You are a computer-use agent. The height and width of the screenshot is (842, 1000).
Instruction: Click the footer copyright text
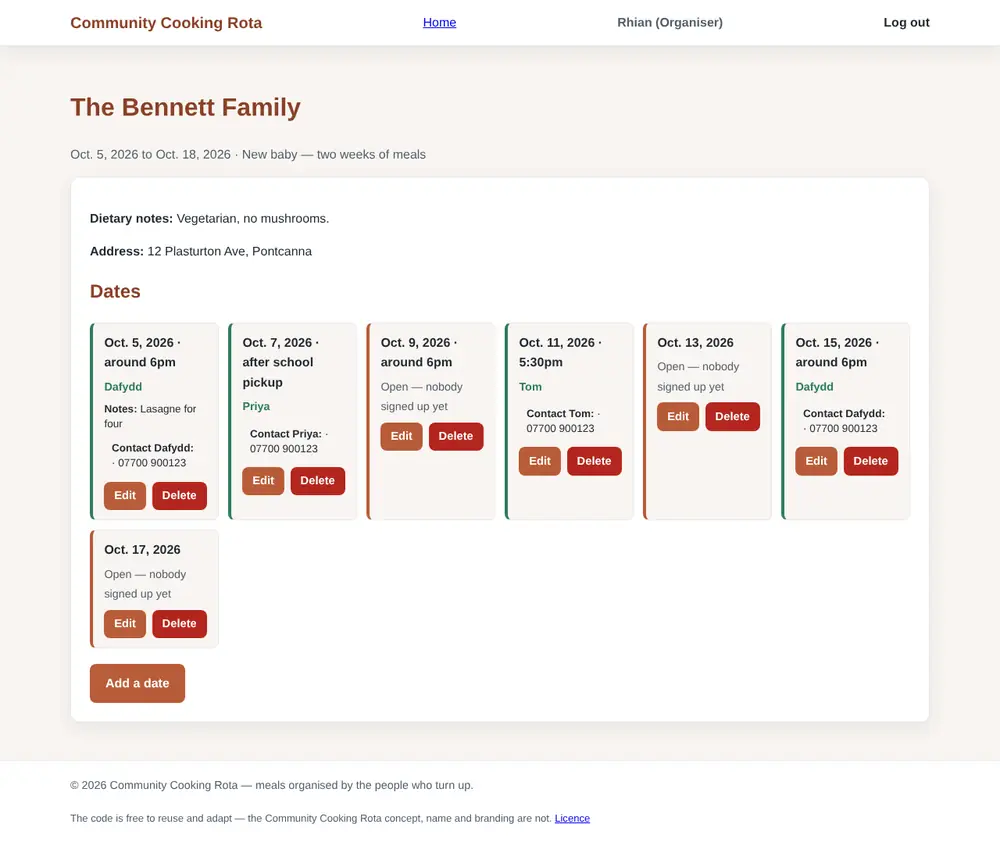point(272,785)
